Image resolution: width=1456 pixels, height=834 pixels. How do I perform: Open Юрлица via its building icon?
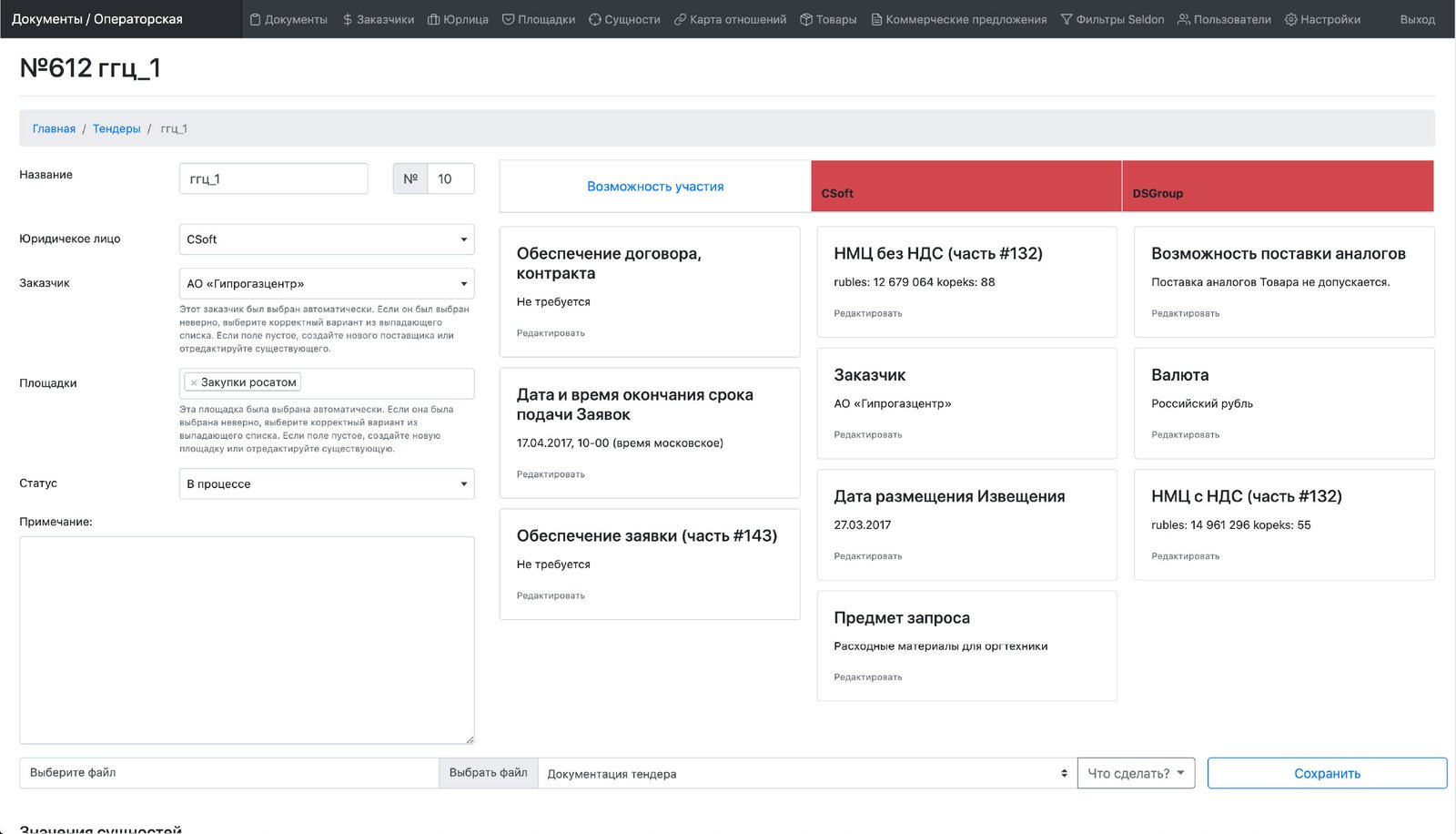point(434,19)
